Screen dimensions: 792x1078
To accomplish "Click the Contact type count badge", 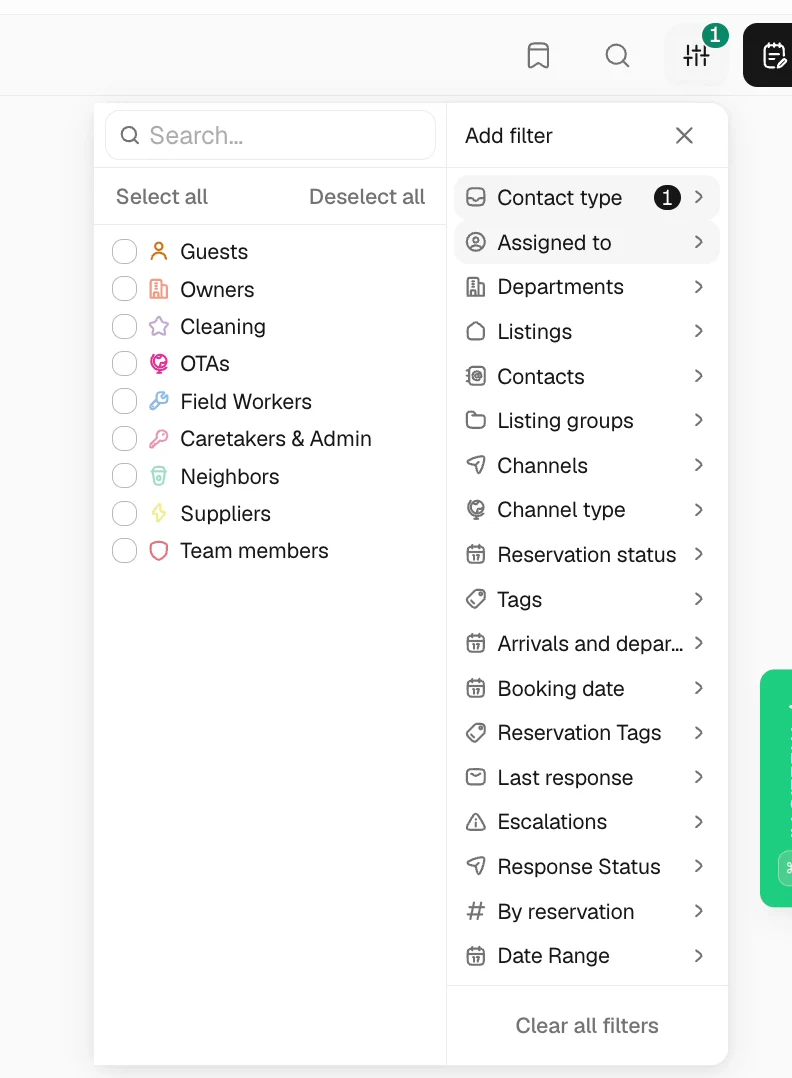I will [667, 197].
